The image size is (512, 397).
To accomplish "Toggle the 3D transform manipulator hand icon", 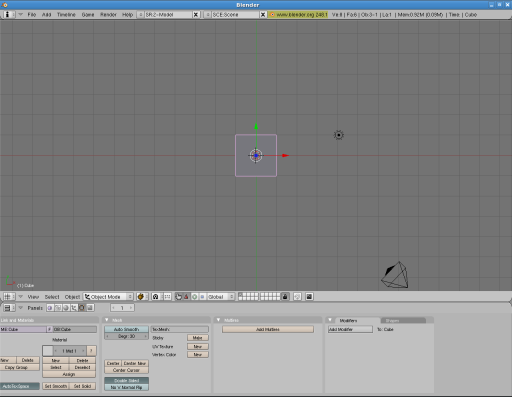I will point(178,297).
